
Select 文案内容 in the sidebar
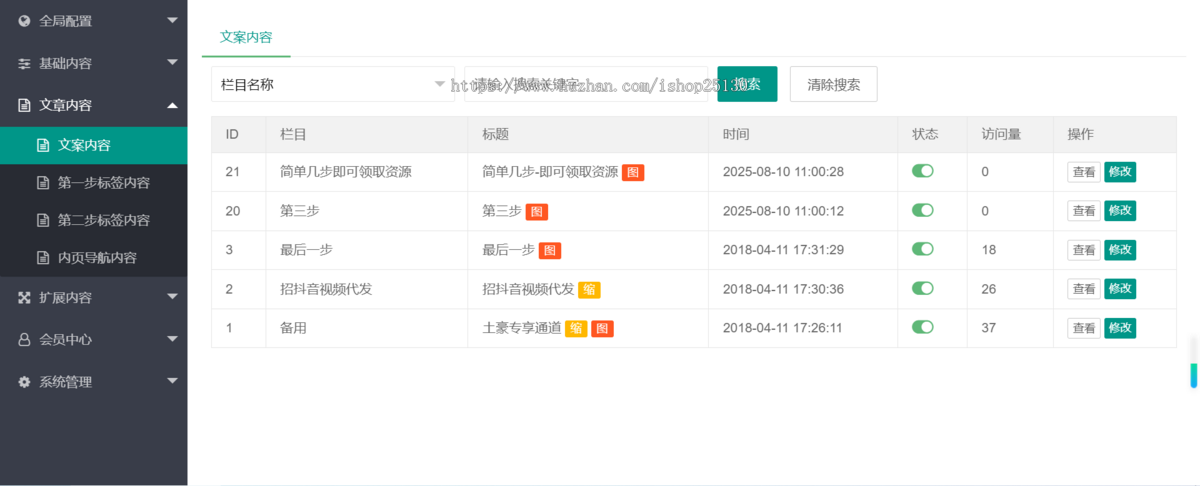click(x=93, y=145)
